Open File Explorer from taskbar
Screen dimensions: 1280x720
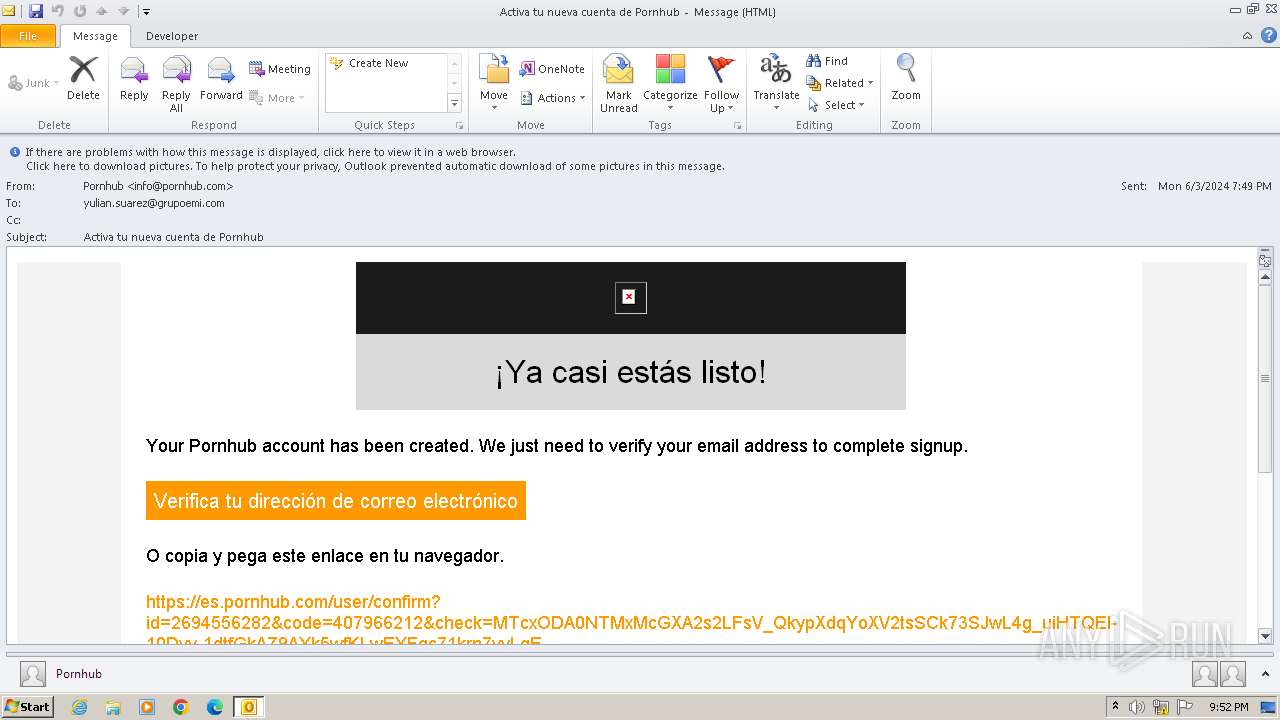coord(113,707)
